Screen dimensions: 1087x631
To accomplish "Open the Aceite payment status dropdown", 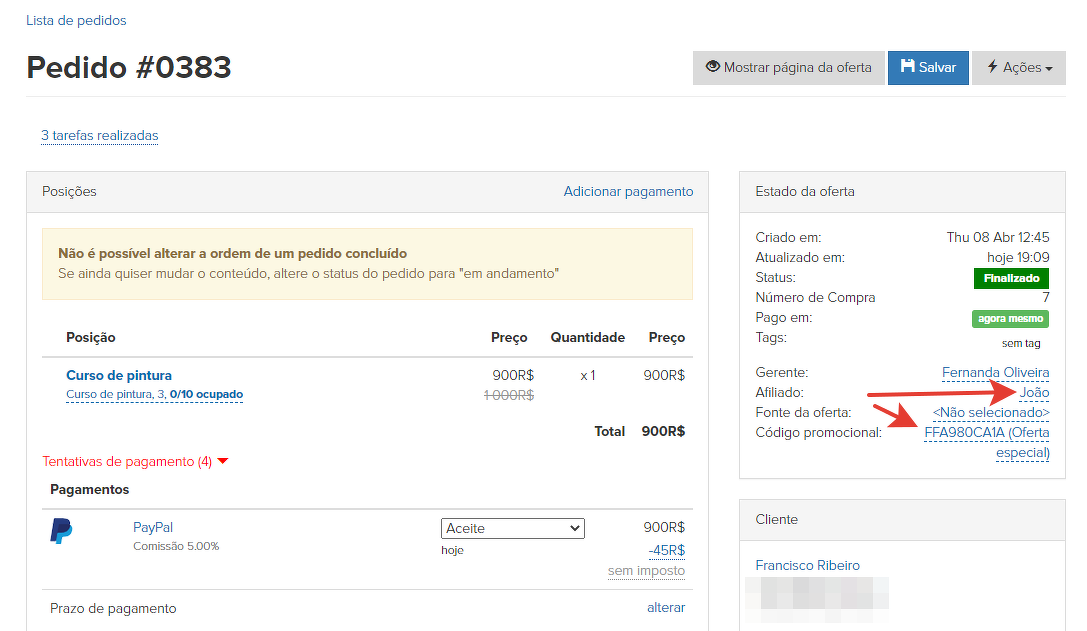I will click(x=512, y=528).
